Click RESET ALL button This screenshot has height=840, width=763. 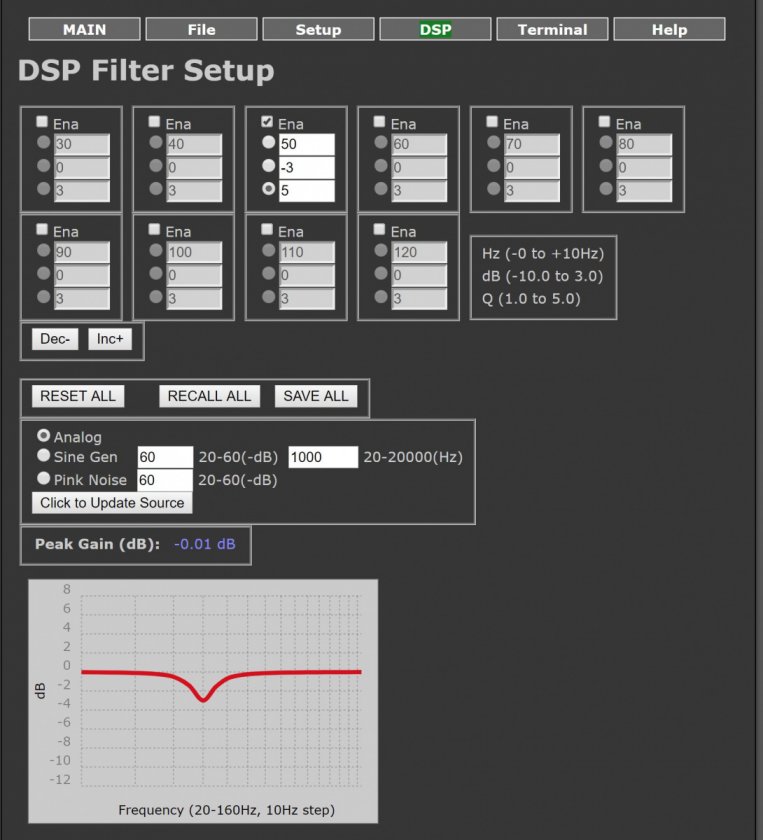tap(78, 396)
